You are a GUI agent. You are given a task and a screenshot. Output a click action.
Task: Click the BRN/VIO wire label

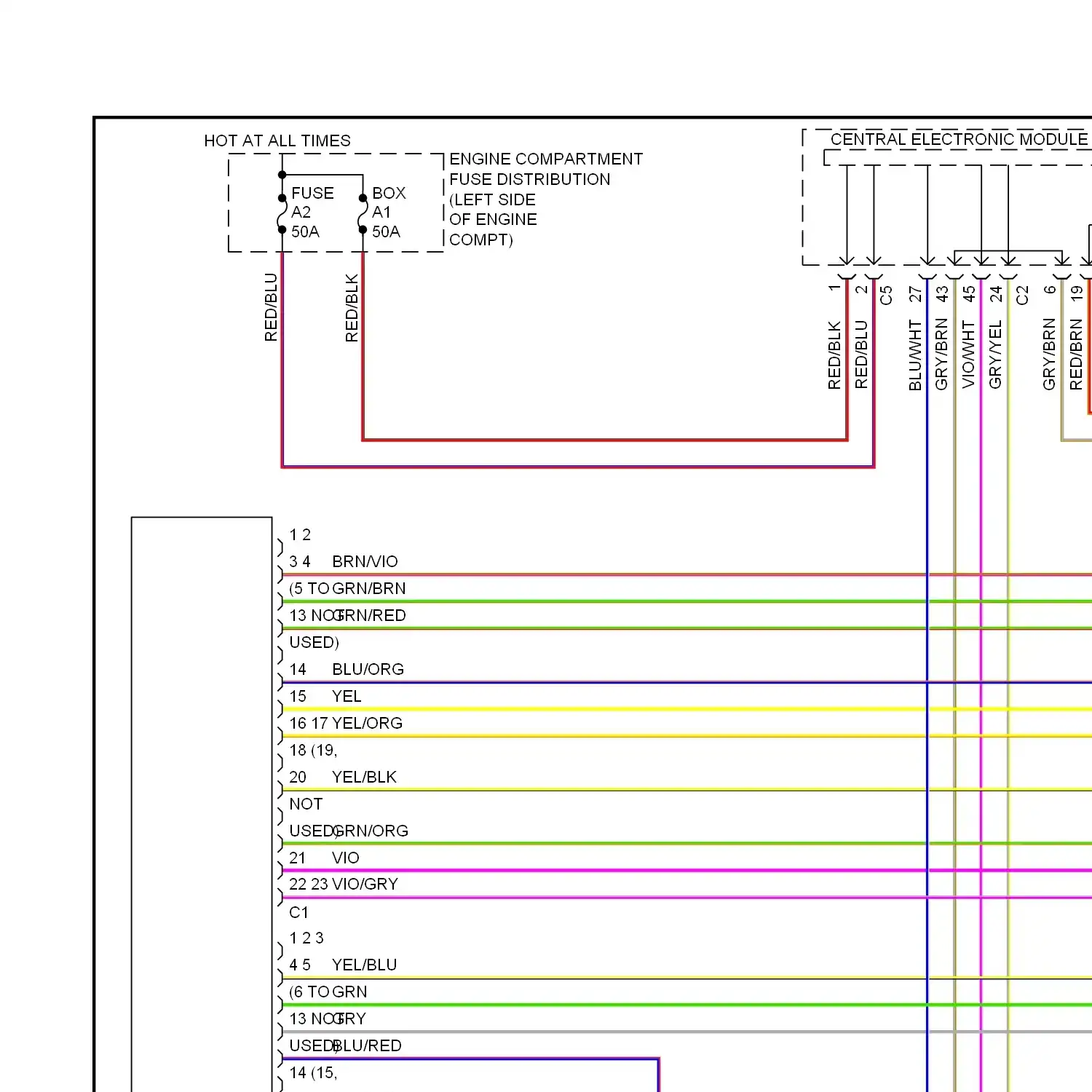coord(365,561)
